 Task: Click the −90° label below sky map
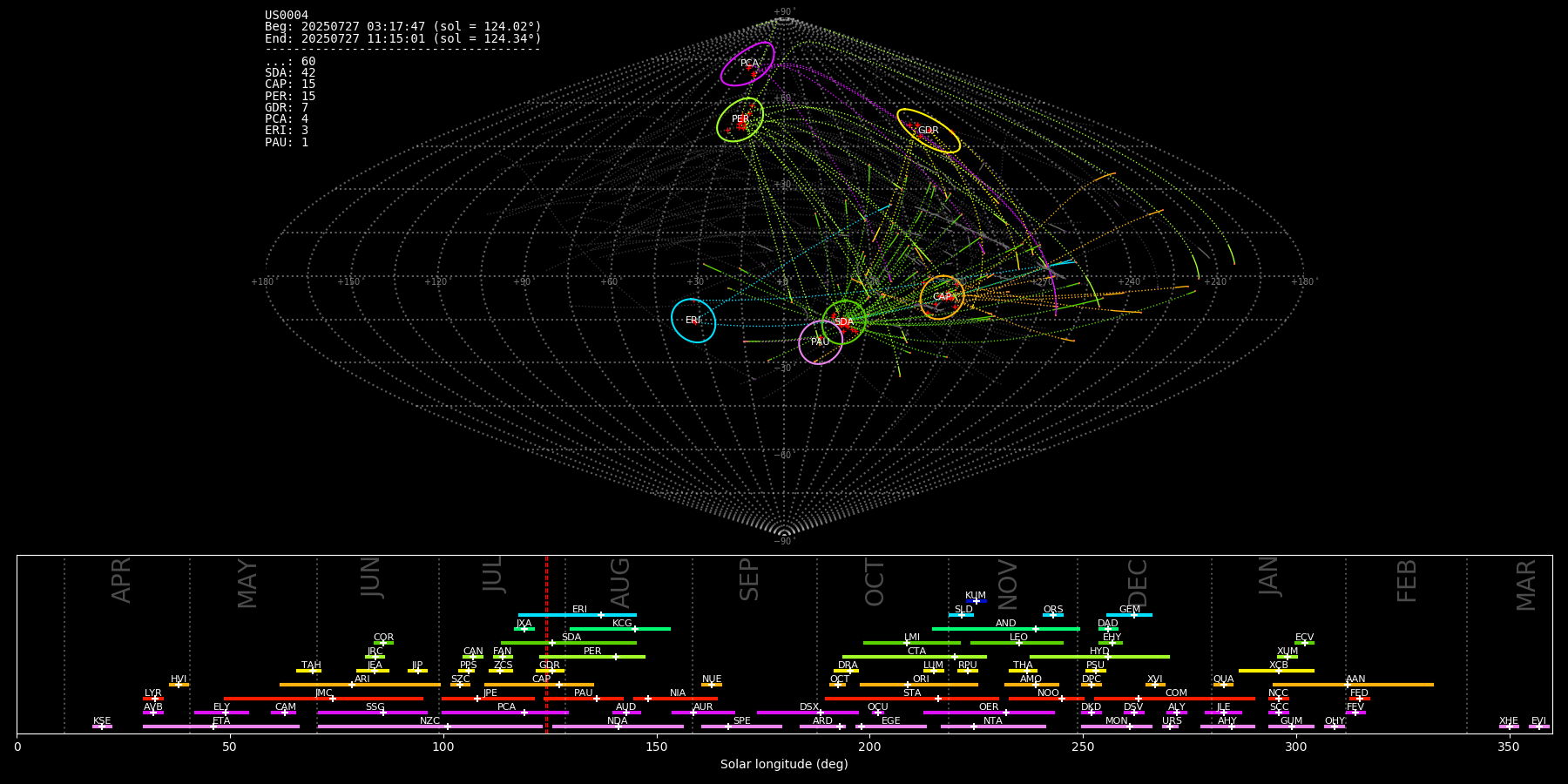(x=784, y=541)
